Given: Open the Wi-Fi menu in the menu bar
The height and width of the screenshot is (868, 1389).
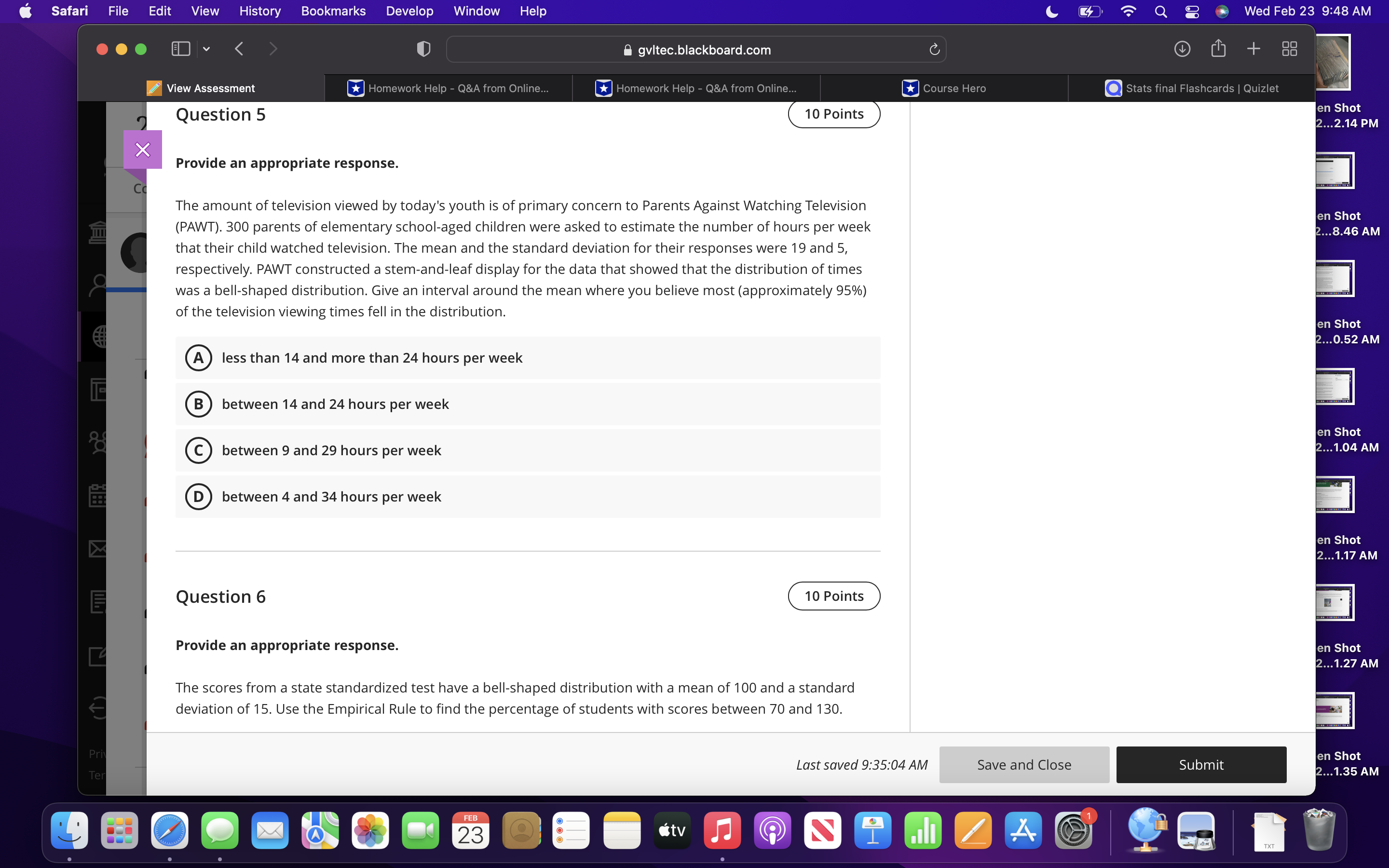Looking at the screenshot, I should tap(1127, 11).
